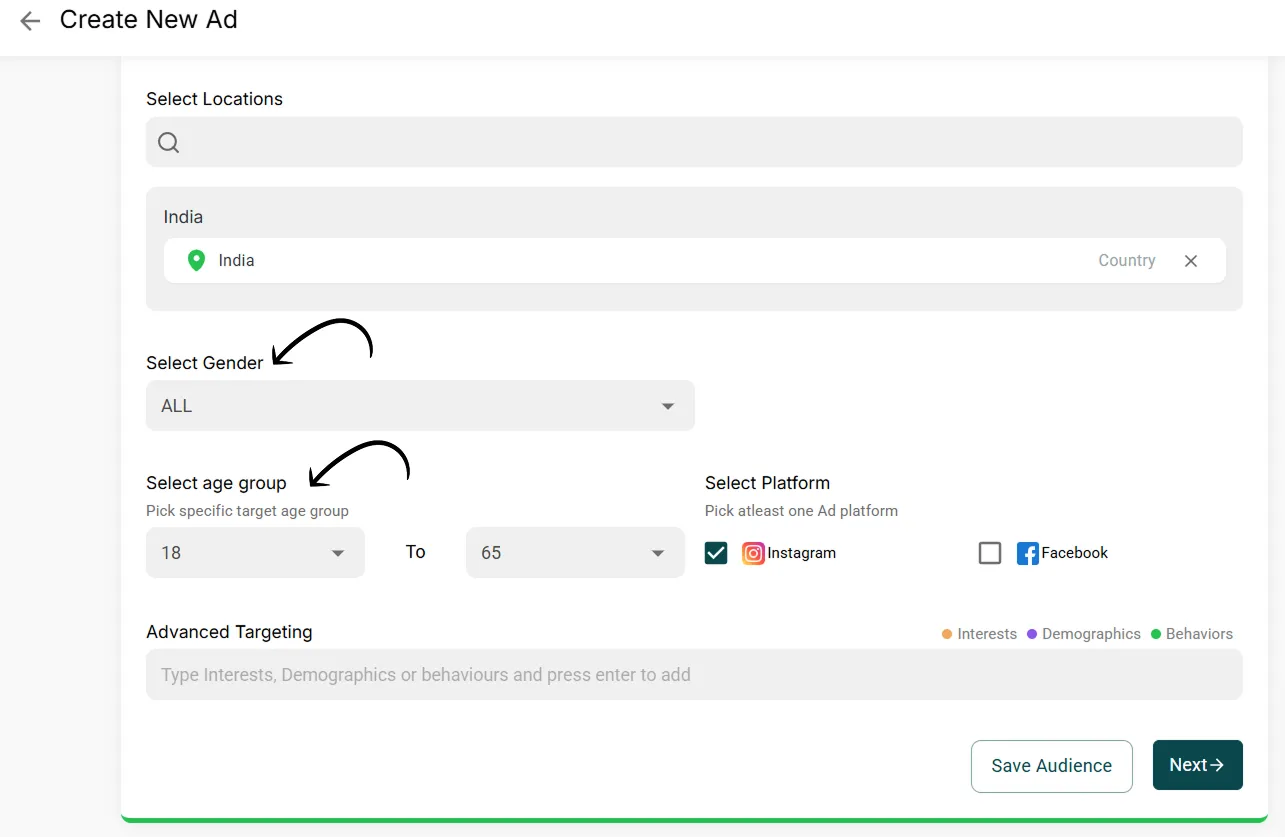Expand the minimum age dropdown set to 18
The width and height of the screenshot is (1285, 837).
(x=255, y=553)
